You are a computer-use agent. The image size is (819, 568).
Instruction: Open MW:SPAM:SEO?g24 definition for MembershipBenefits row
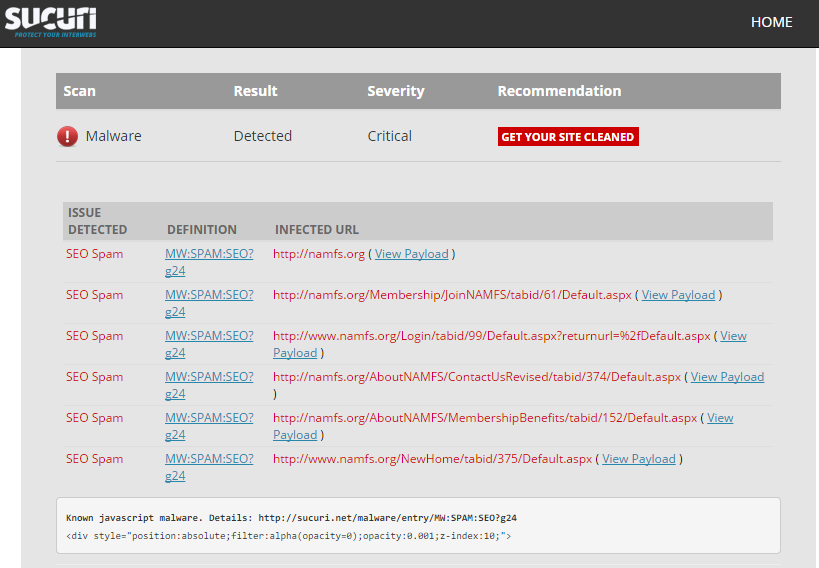209,426
